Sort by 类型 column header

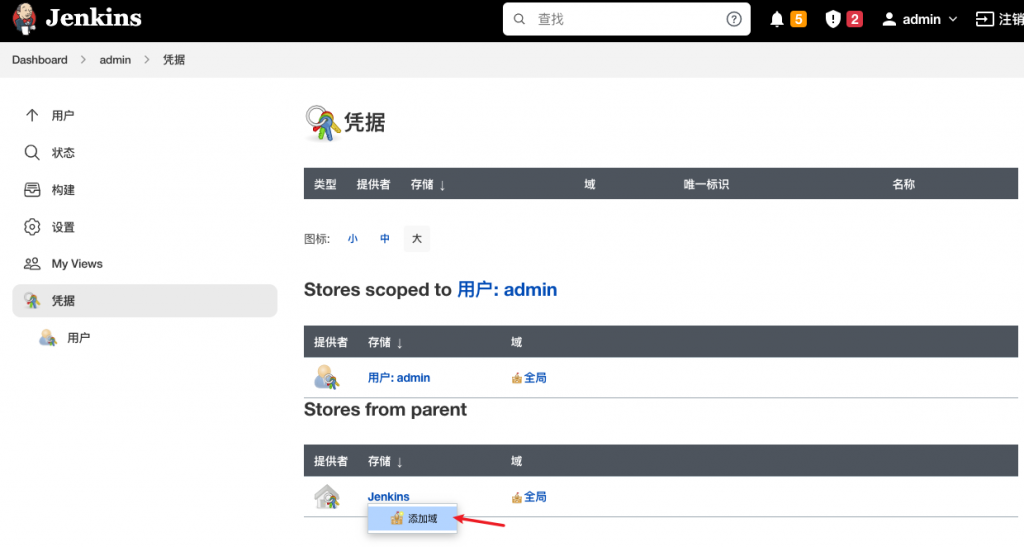(x=325, y=184)
